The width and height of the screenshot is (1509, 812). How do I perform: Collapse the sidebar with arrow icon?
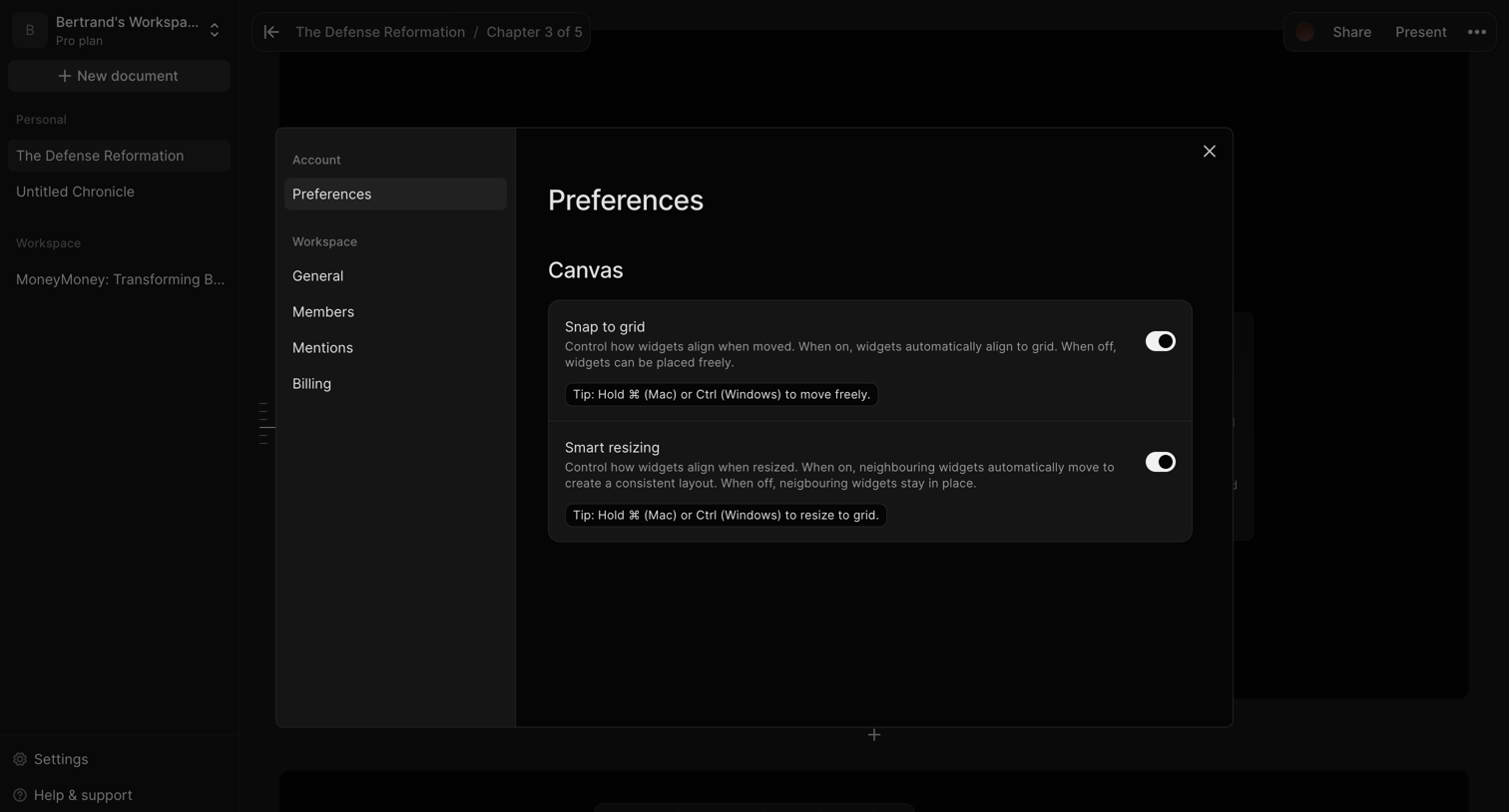point(271,32)
